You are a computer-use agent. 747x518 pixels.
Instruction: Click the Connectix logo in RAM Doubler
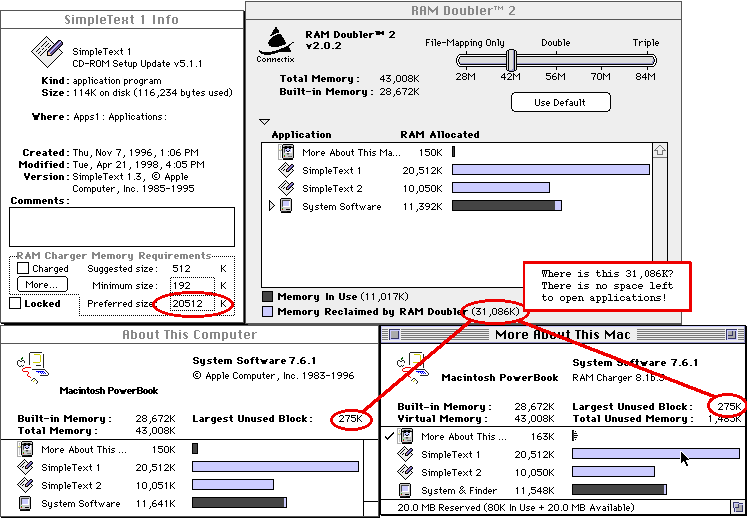(x=275, y=46)
